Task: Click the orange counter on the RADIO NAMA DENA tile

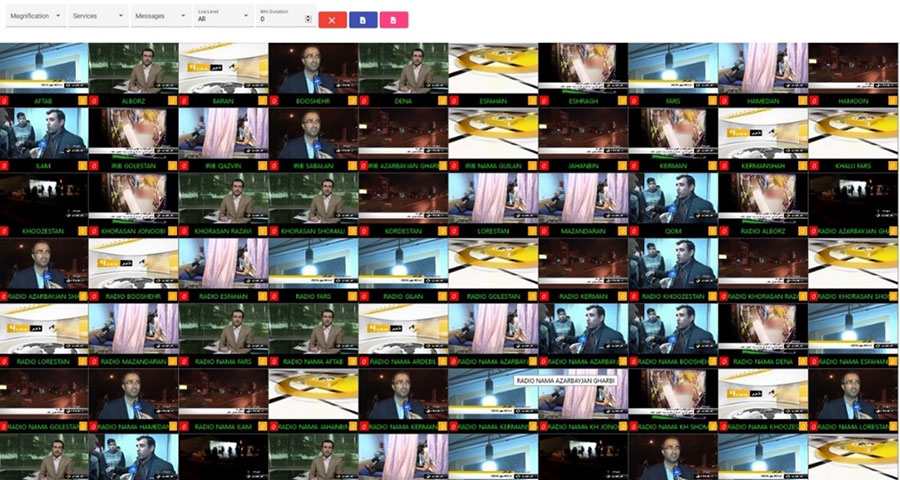Action: pos(802,362)
